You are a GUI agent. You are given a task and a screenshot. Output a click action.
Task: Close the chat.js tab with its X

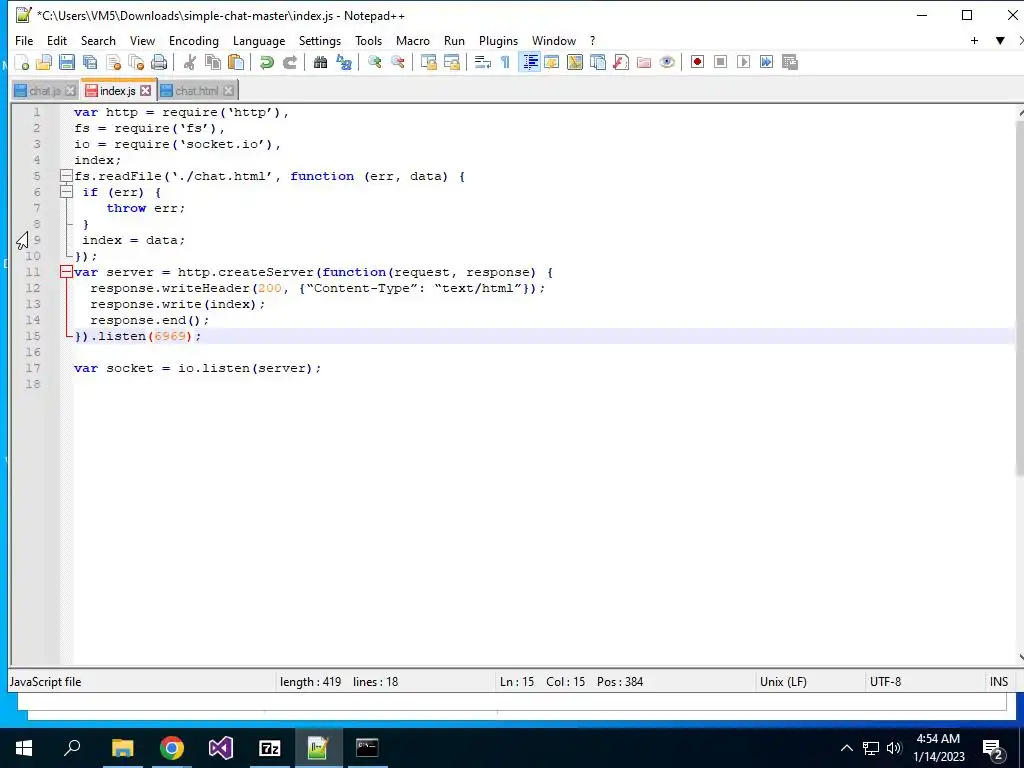point(71,91)
